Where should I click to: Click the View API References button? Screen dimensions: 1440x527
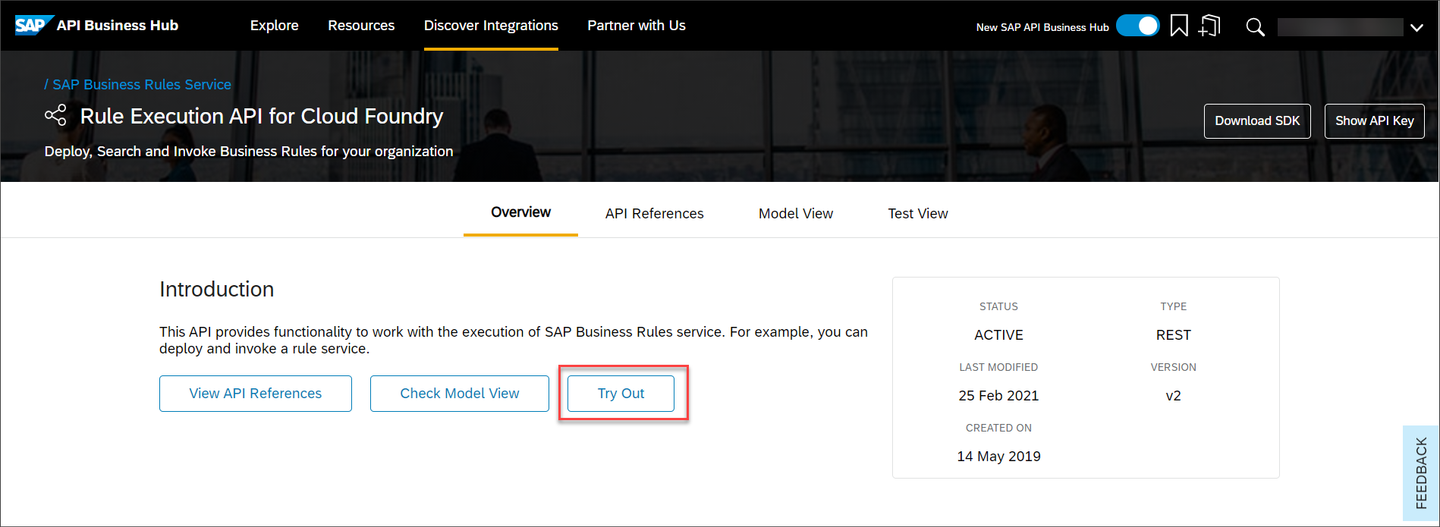point(255,393)
